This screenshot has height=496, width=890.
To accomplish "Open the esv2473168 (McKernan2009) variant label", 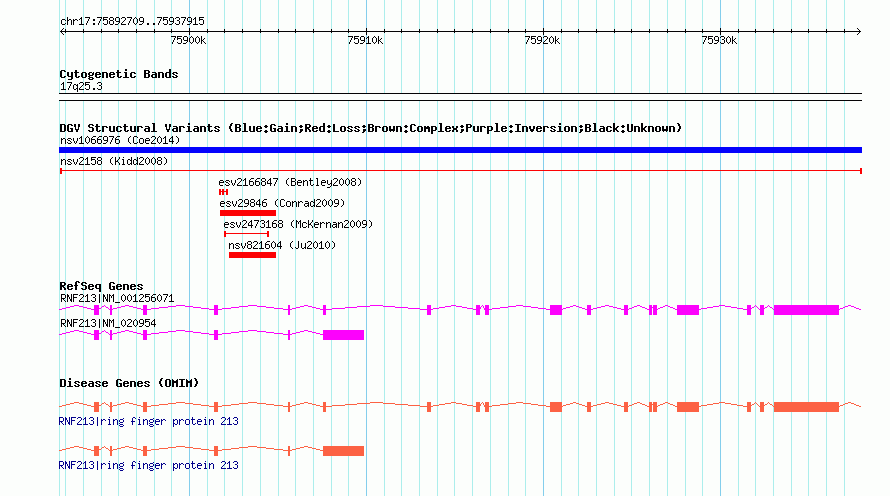I will click(x=298, y=224).
